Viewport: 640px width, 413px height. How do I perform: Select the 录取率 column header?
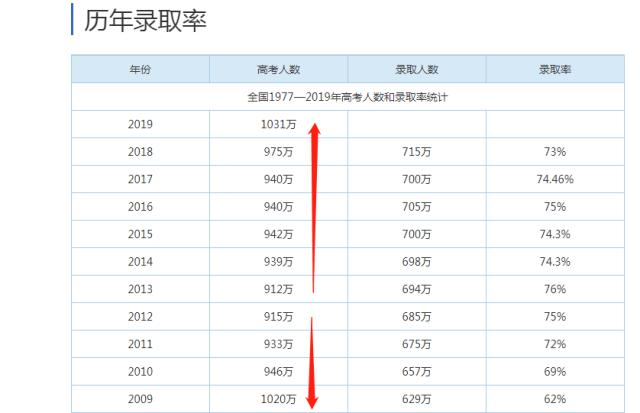click(555, 69)
